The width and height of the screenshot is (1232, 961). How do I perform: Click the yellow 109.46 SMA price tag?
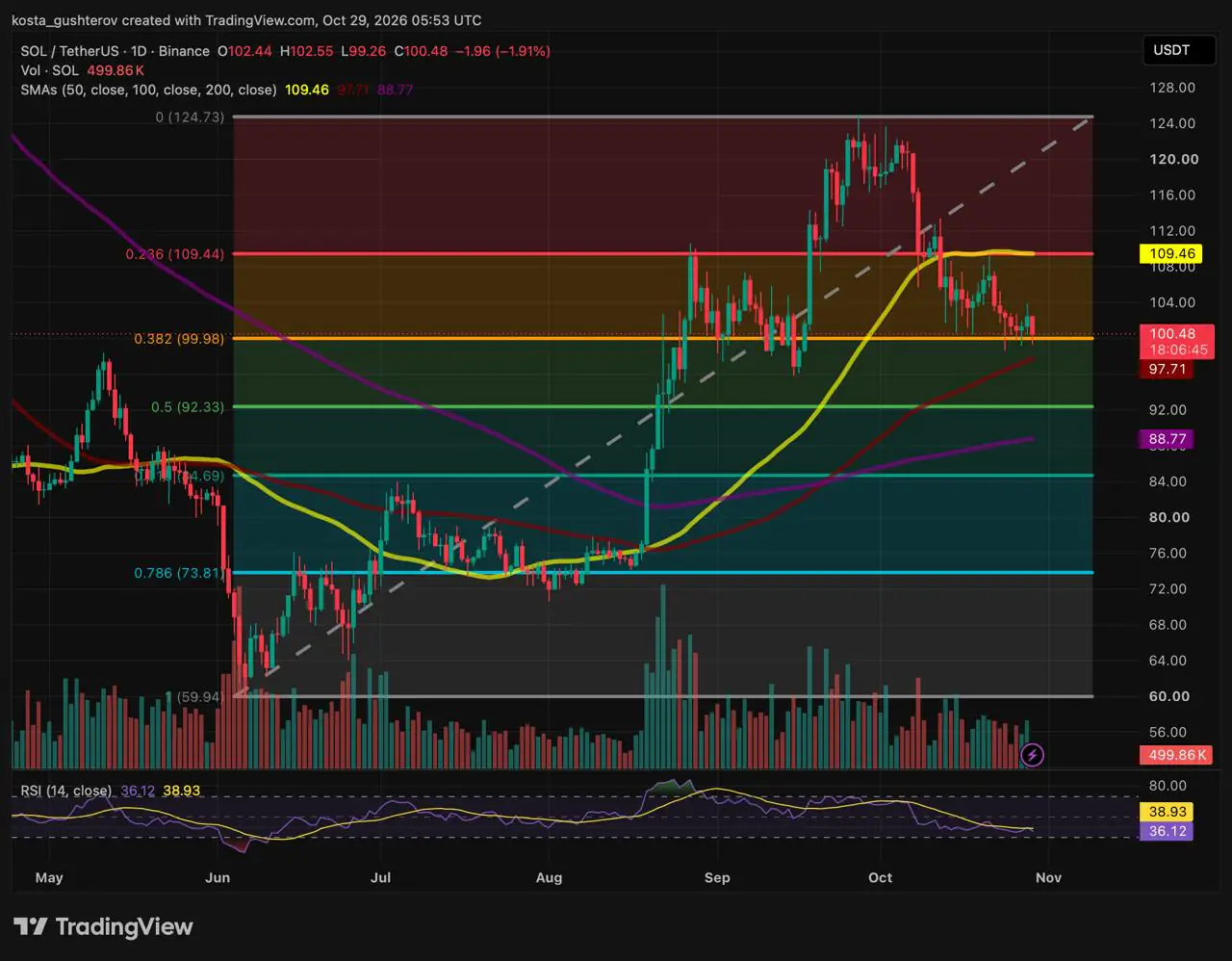(1171, 254)
